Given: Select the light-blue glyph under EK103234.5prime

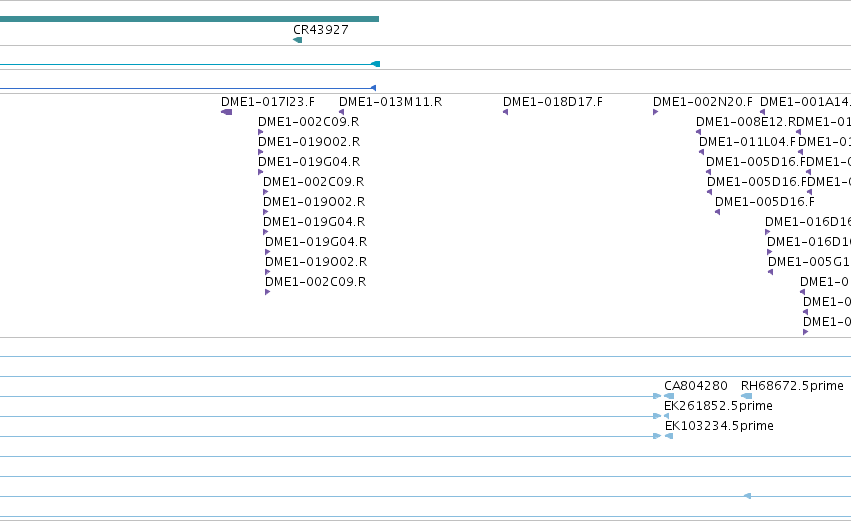Looking at the screenshot, I should (669, 436).
